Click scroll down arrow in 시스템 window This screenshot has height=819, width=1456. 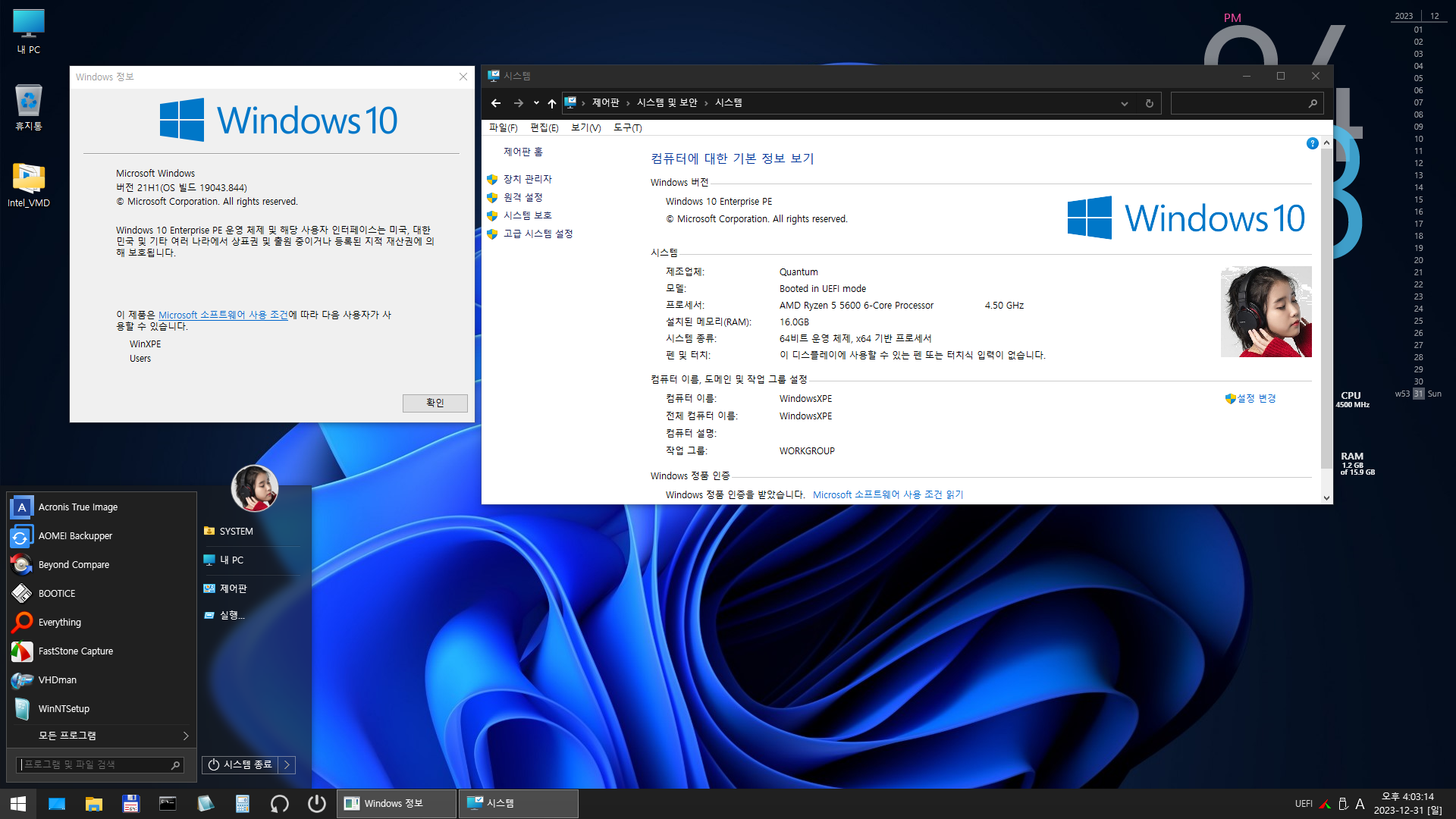(x=1326, y=498)
